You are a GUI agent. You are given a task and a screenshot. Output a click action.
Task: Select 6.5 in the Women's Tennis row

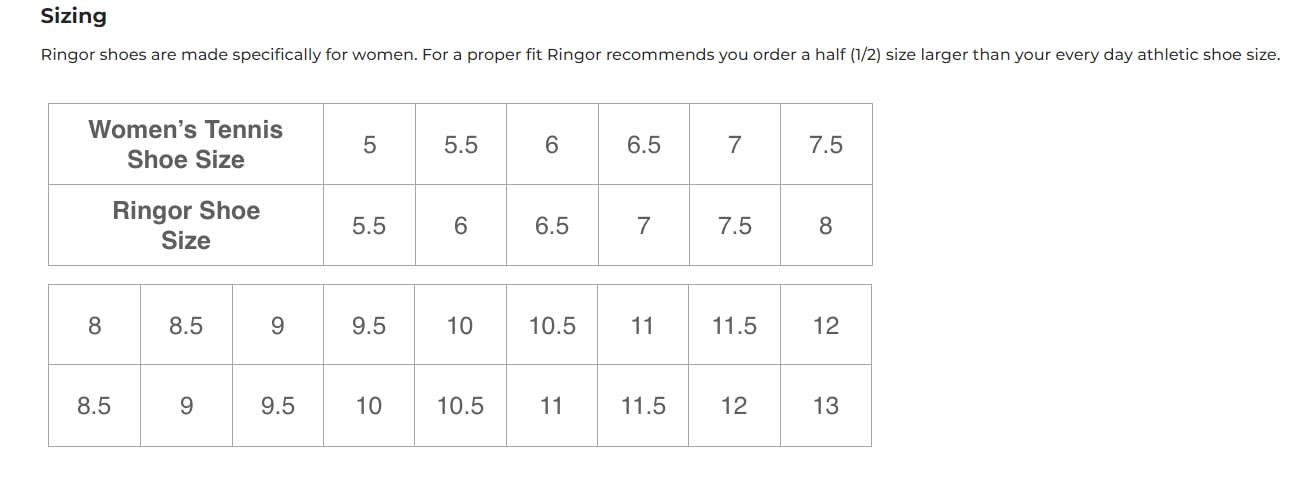[644, 144]
